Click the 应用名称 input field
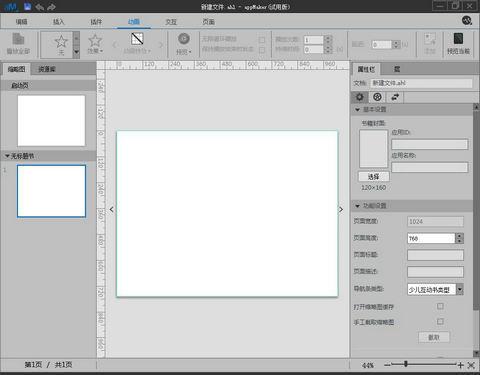The image size is (480, 375). (x=430, y=167)
